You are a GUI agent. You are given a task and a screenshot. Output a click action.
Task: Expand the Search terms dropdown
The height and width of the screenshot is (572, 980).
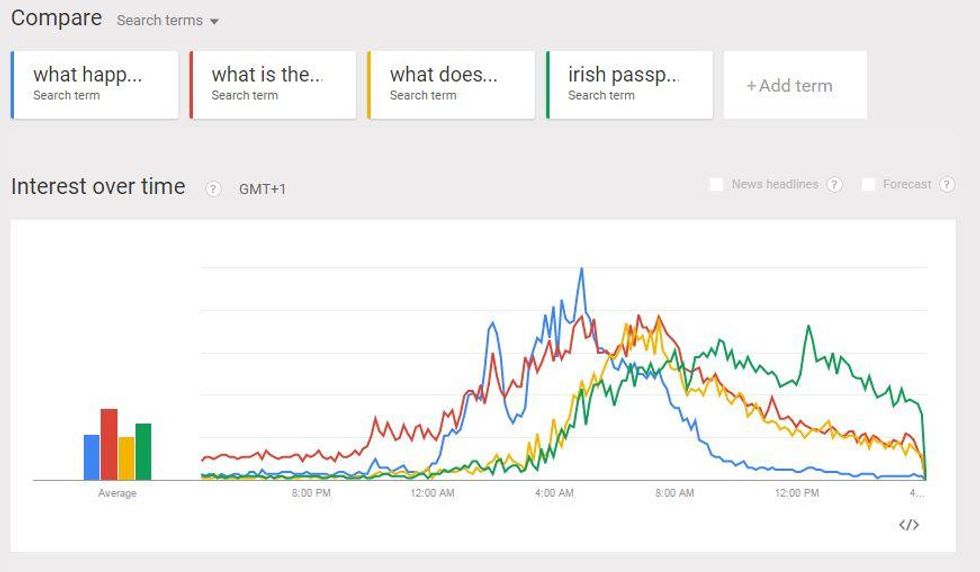pyautogui.click(x=167, y=21)
